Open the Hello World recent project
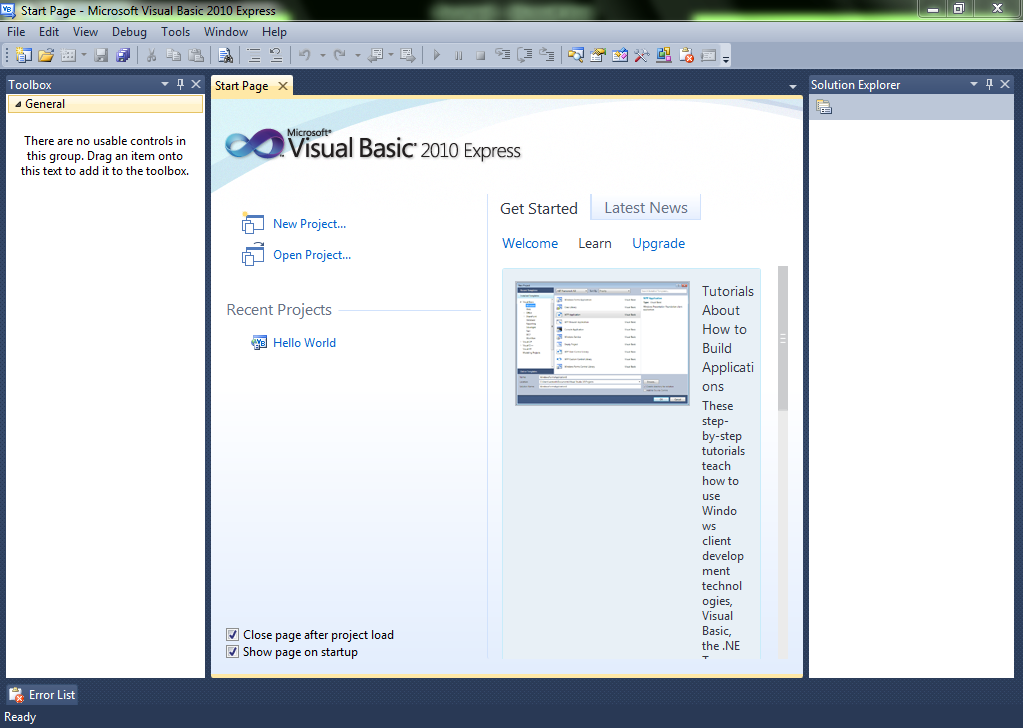Screen dimensions: 1023x728 pos(304,342)
